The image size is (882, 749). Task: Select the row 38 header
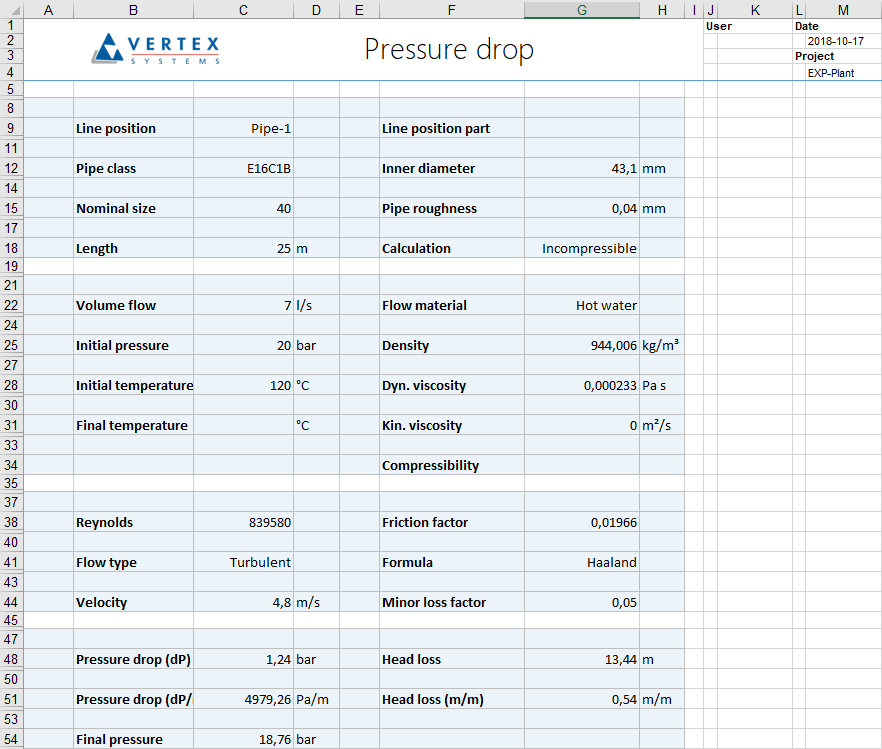(11, 522)
